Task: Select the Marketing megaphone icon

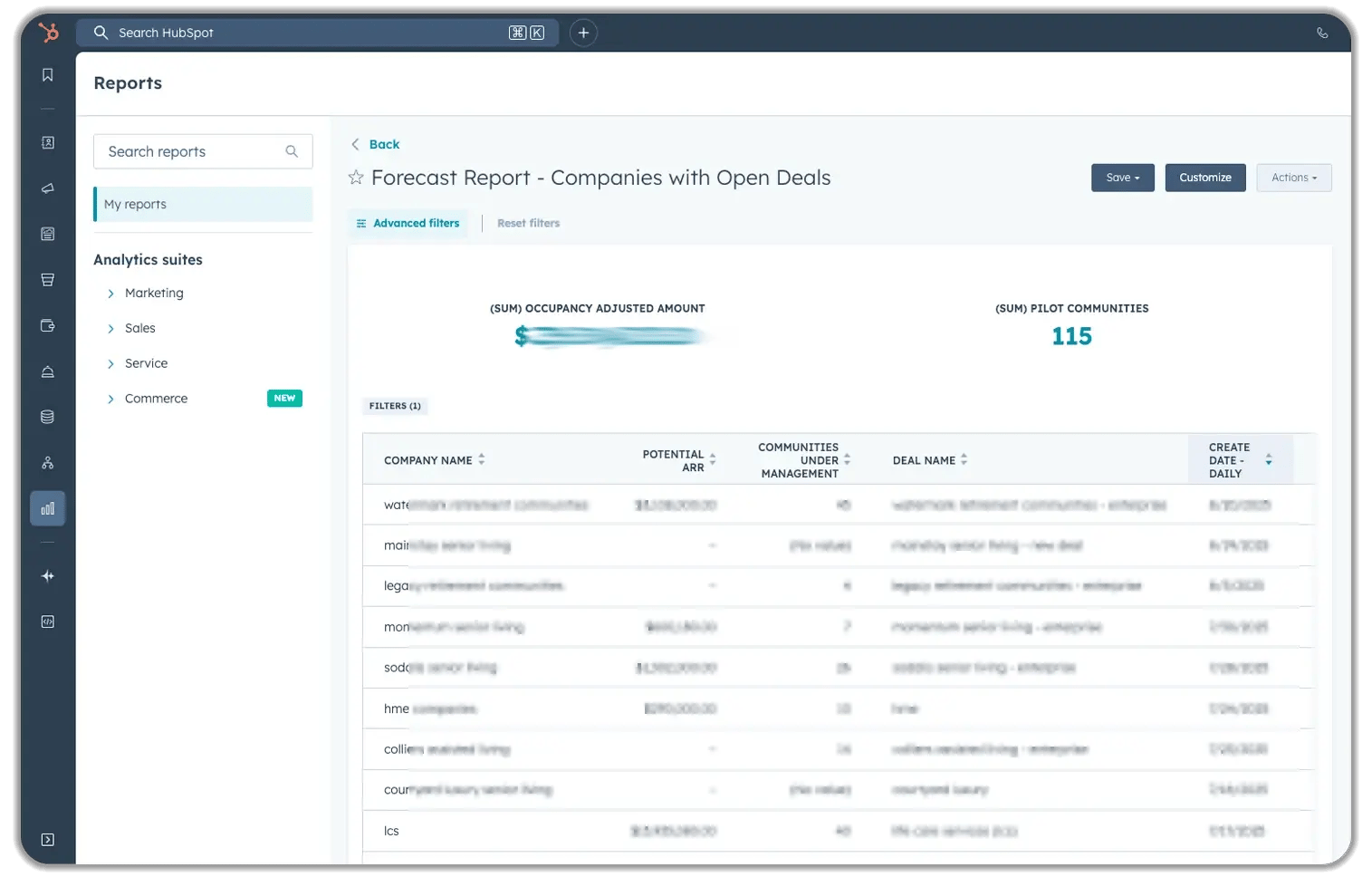Action: click(47, 188)
